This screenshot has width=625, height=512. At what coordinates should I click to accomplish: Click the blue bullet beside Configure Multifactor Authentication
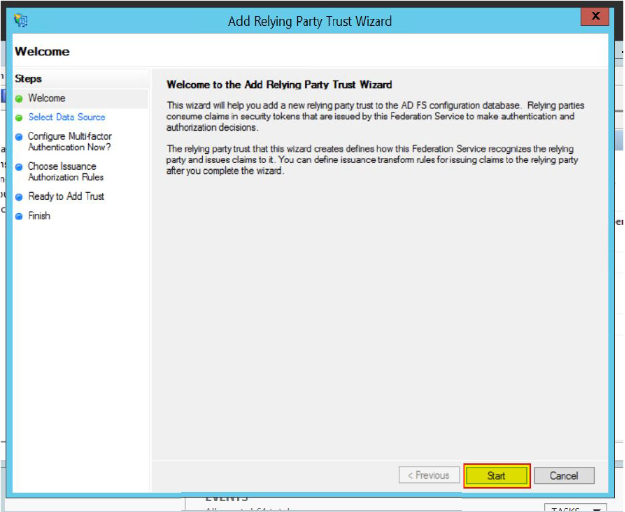[19, 137]
